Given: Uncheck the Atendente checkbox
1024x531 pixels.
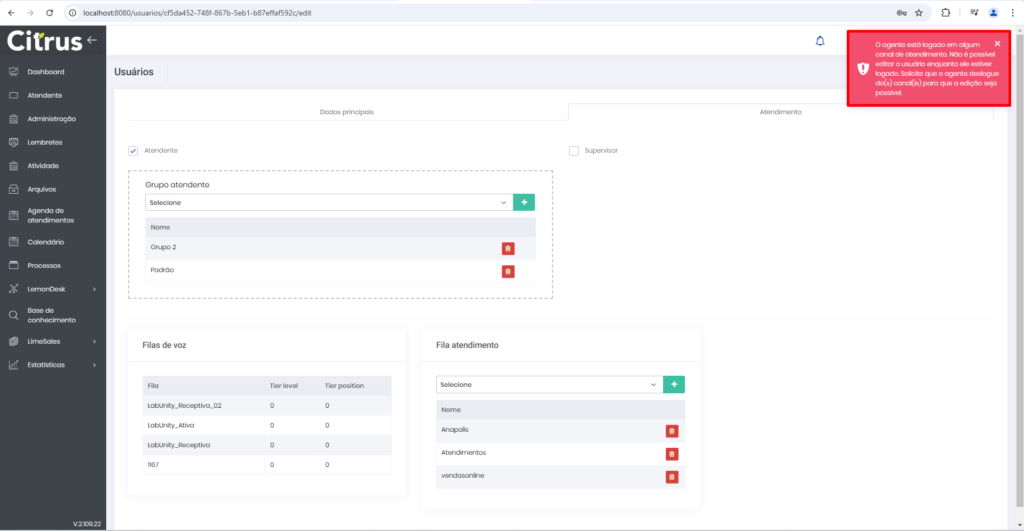Looking at the screenshot, I should click(x=133, y=151).
